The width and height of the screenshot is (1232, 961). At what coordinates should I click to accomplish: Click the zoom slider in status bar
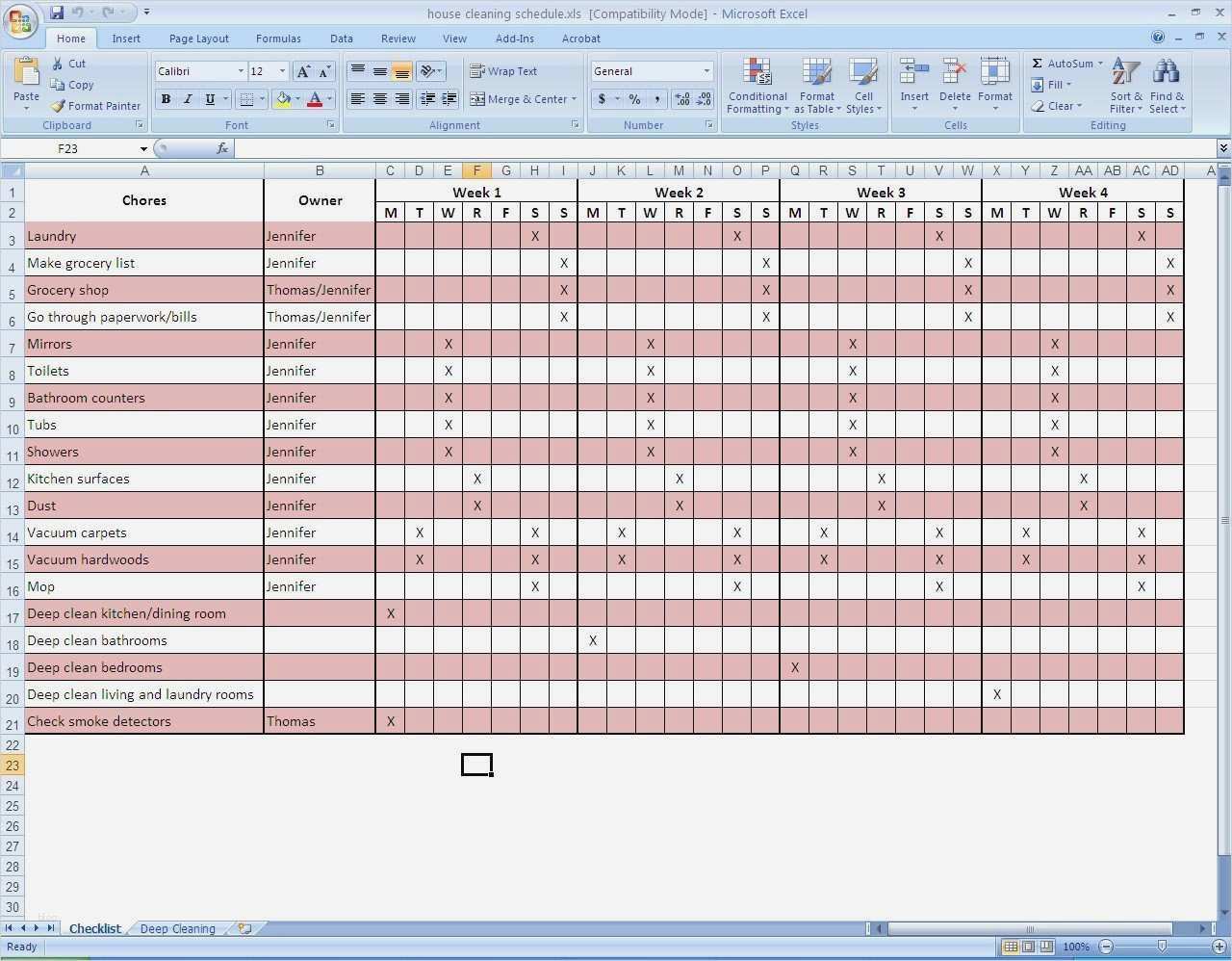pos(1162,947)
